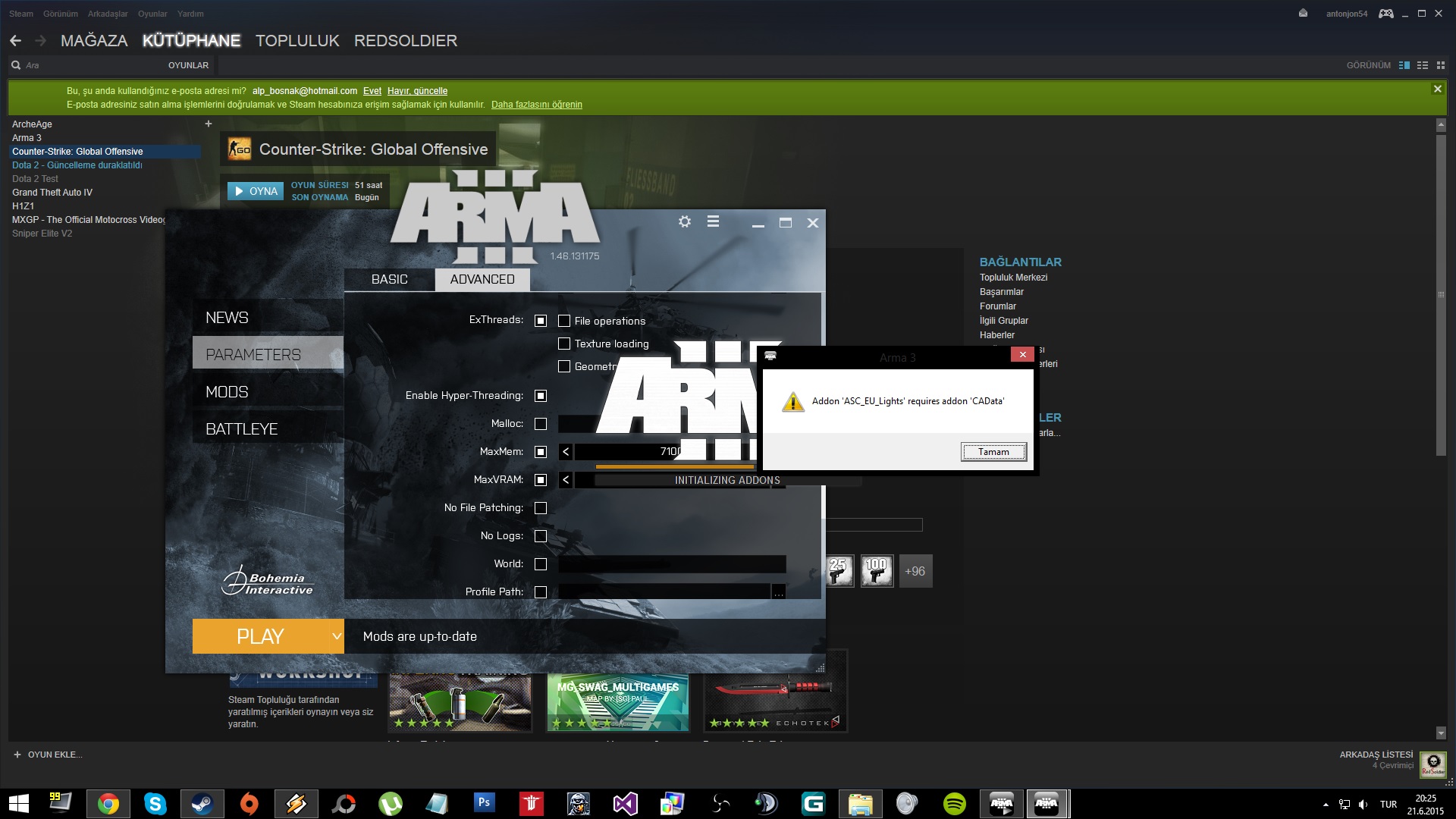The image size is (1456, 819).
Task: Open the MODS section
Action: coord(227,392)
